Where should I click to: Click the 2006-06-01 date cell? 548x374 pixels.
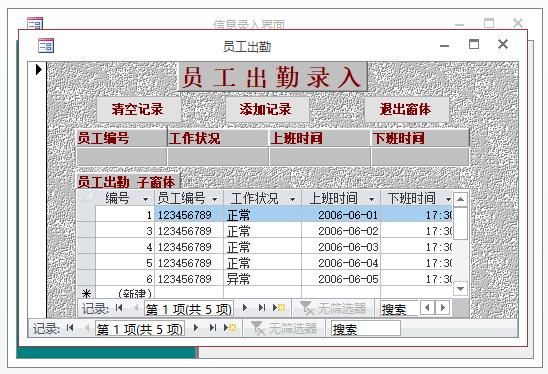pyautogui.click(x=341, y=215)
